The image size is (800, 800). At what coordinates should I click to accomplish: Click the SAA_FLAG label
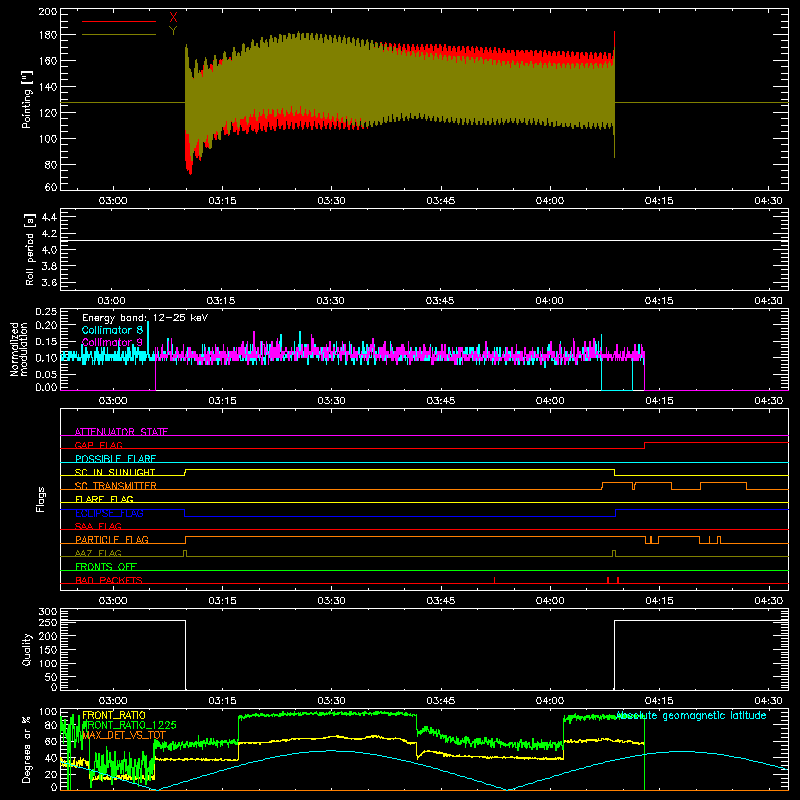click(x=98, y=526)
